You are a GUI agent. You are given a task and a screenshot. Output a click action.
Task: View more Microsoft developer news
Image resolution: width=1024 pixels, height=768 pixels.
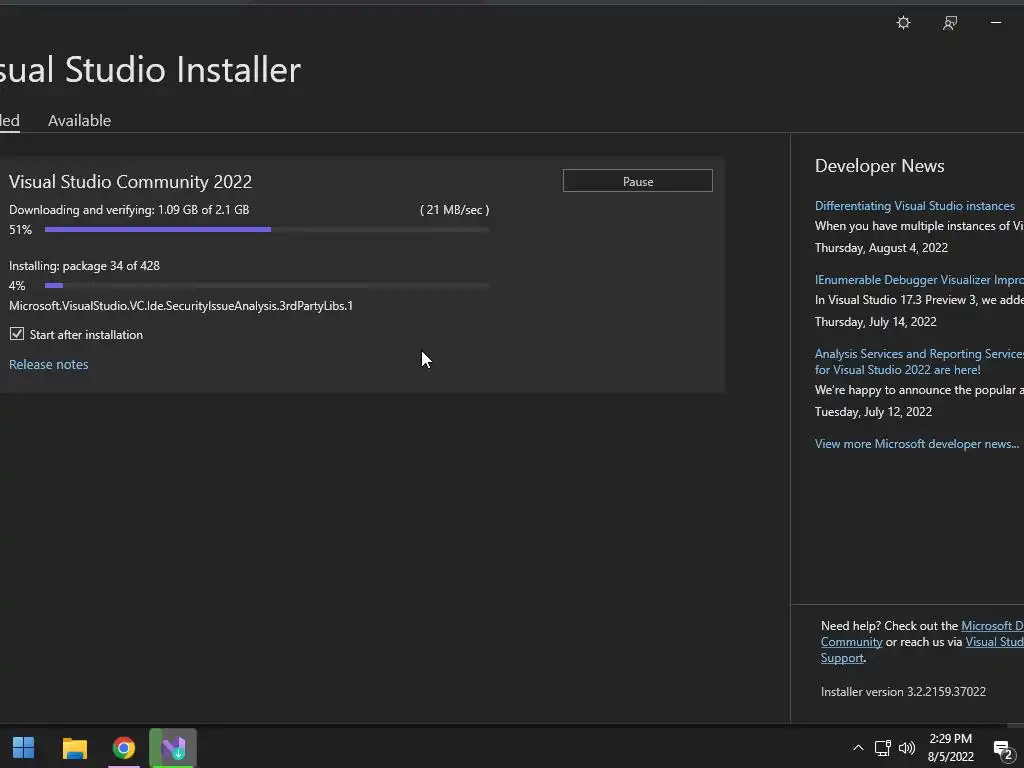[917, 443]
